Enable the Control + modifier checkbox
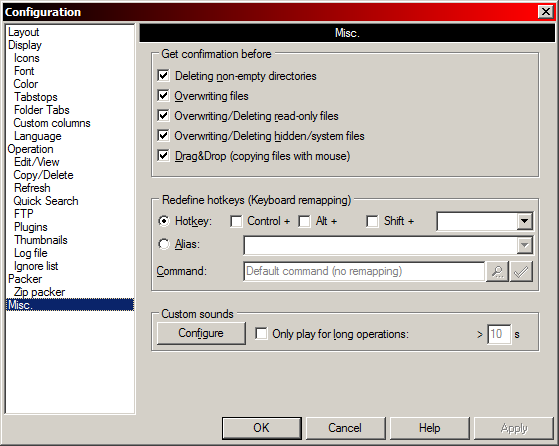The width and height of the screenshot is (559, 446). (x=236, y=221)
